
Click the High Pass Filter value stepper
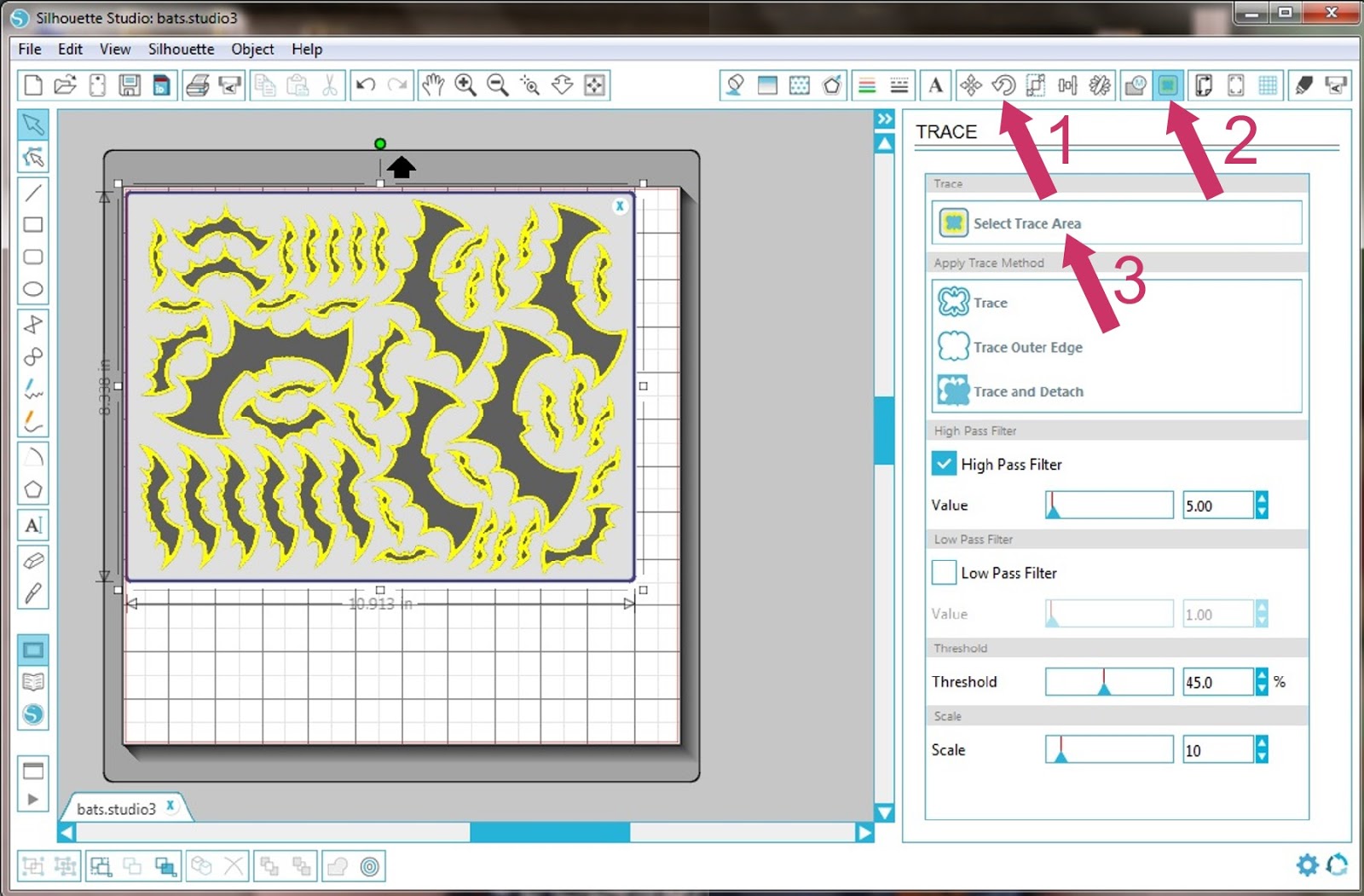click(x=1262, y=506)
